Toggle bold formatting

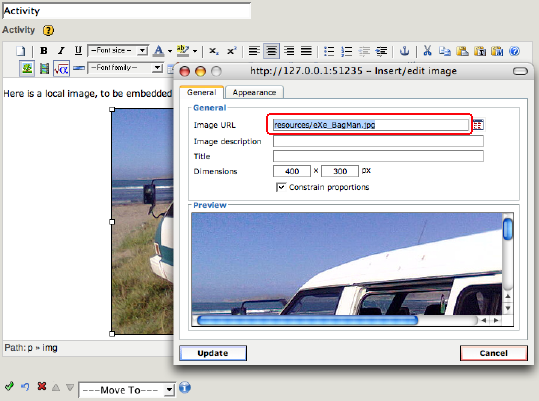(x=44, y=51)
